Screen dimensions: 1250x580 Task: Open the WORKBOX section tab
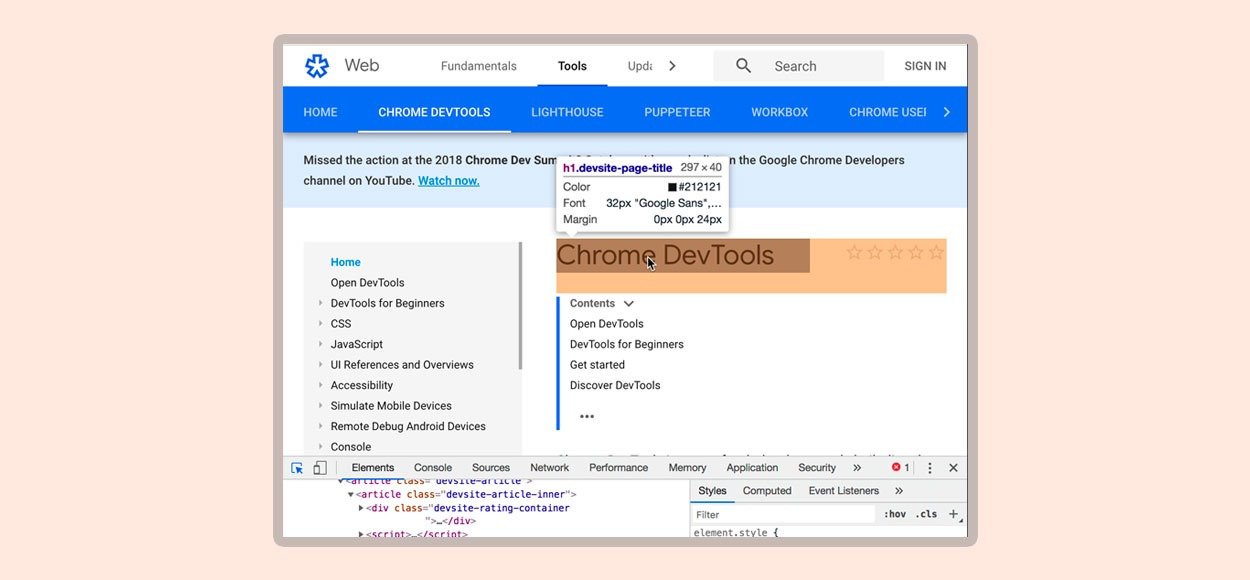pyautogui.click(x=780, y=112)
